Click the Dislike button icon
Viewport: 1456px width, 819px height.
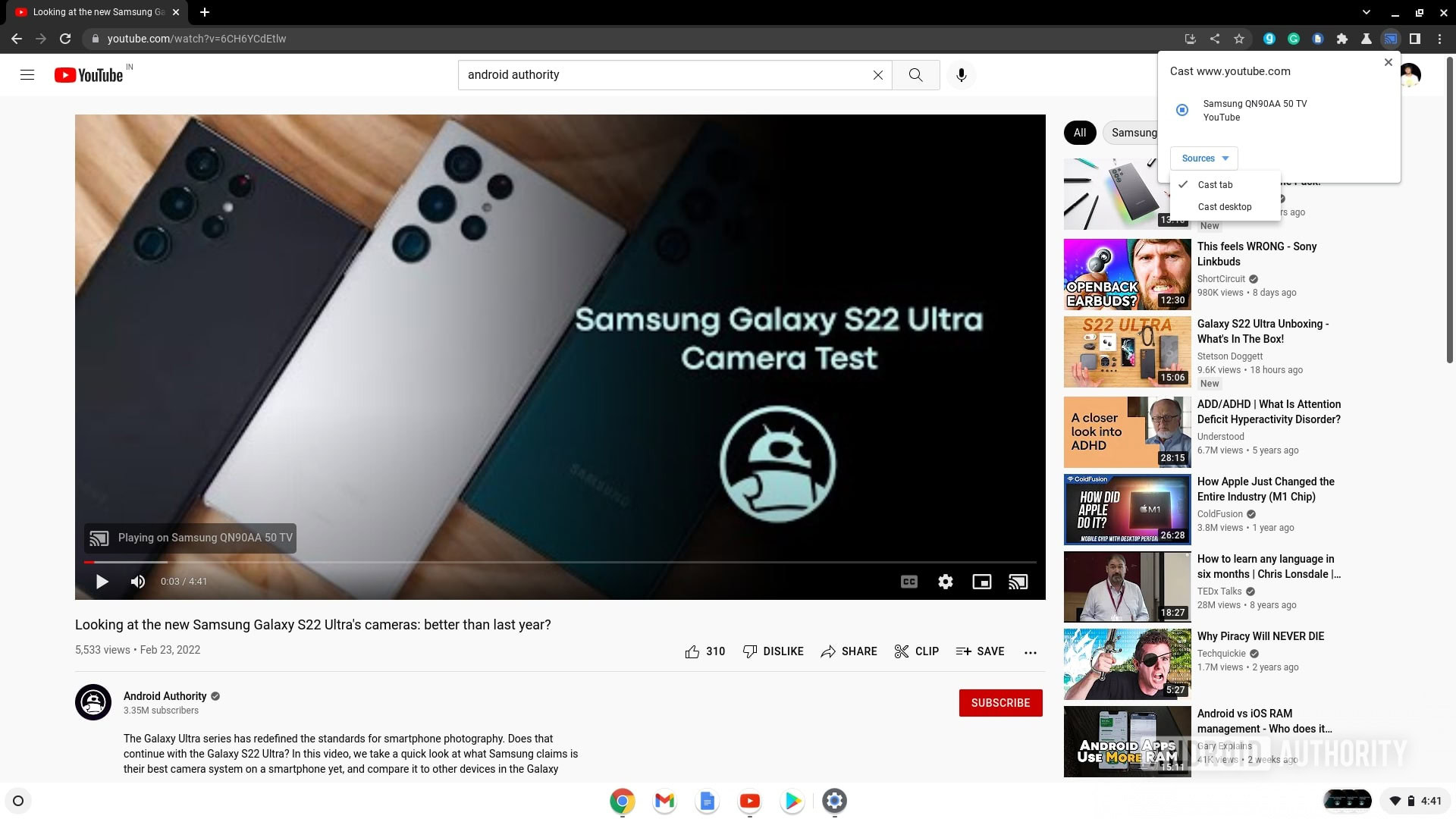point(749,651)
